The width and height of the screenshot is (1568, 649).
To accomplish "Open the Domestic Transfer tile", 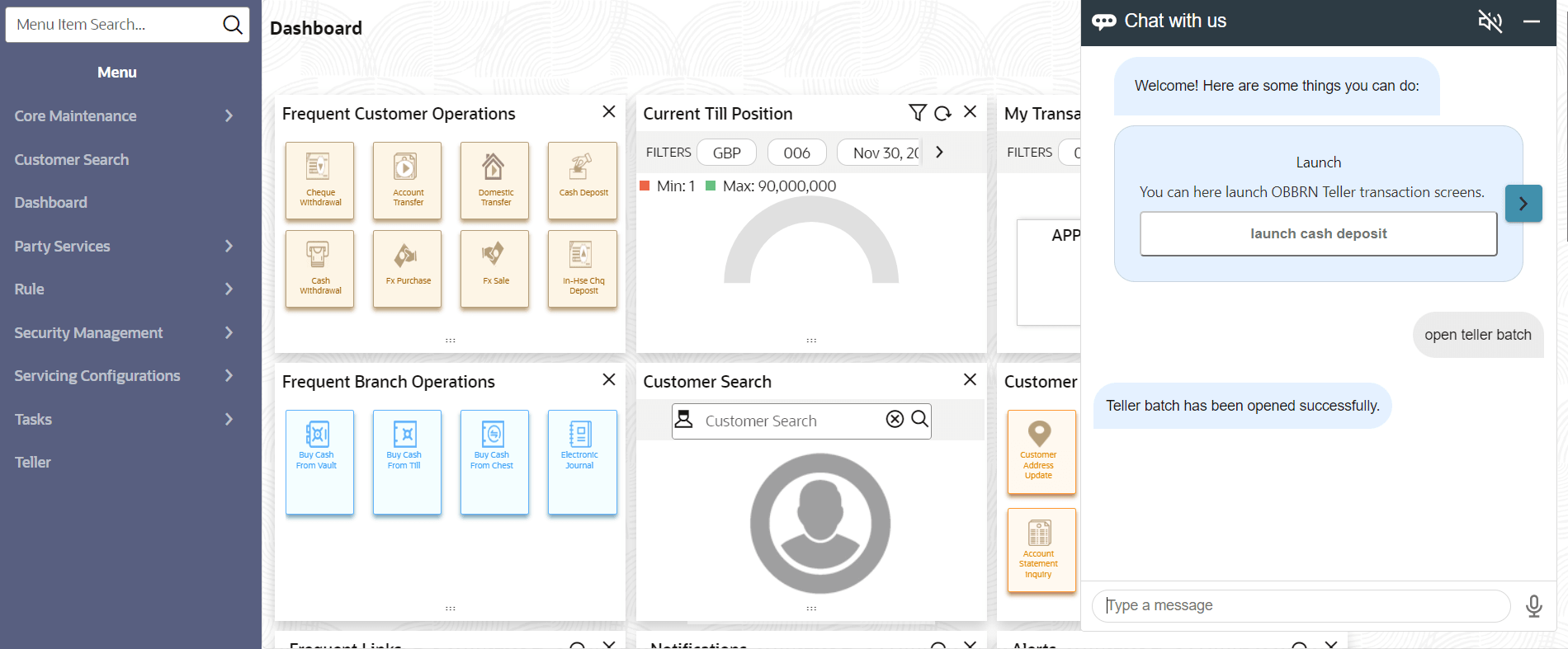I will (494, 181).
